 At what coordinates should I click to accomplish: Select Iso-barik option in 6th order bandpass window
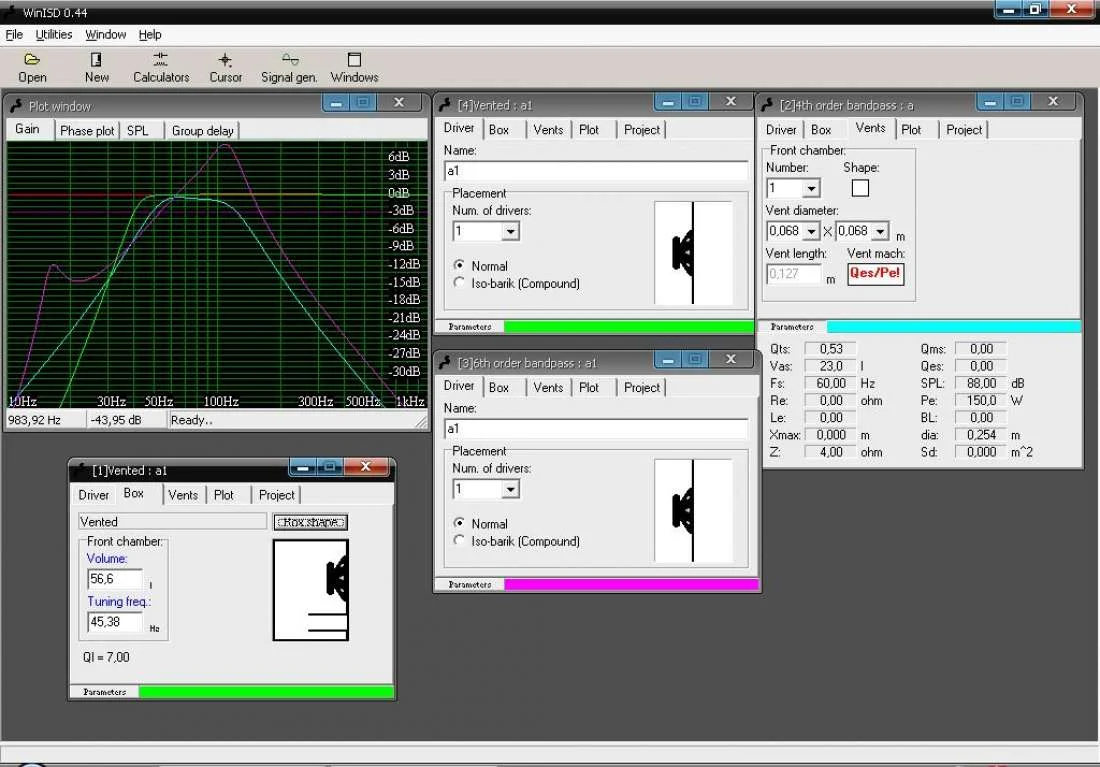pos(460,541)
